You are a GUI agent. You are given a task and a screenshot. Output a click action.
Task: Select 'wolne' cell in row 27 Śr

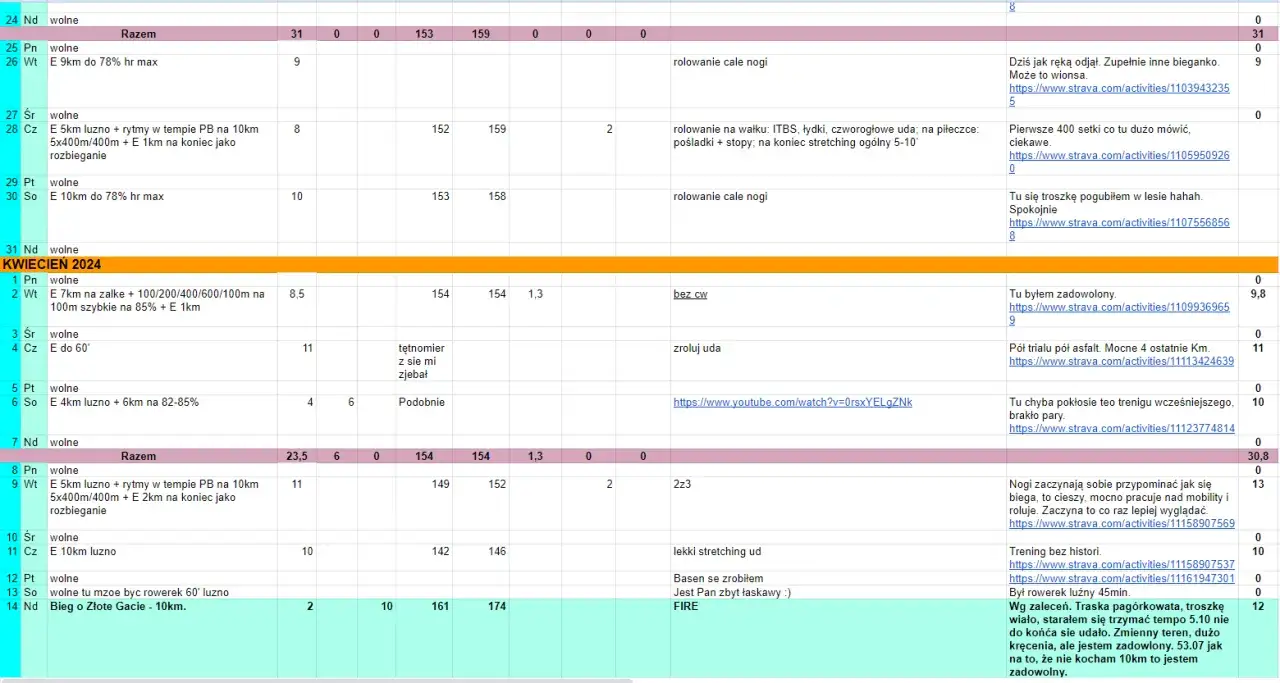(162, 115)
